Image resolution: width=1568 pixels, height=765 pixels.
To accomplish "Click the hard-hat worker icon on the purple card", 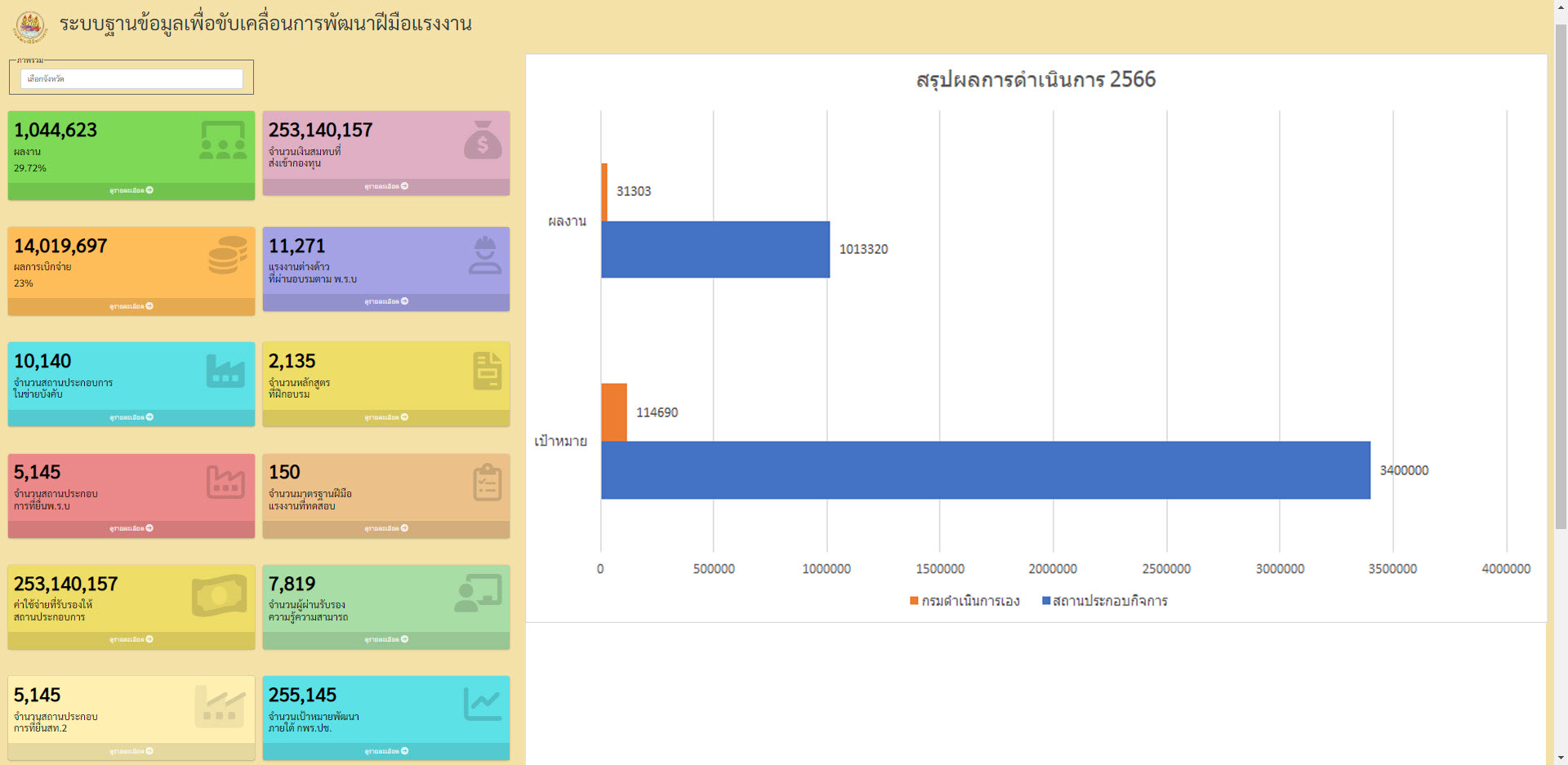I will (484, 255).
